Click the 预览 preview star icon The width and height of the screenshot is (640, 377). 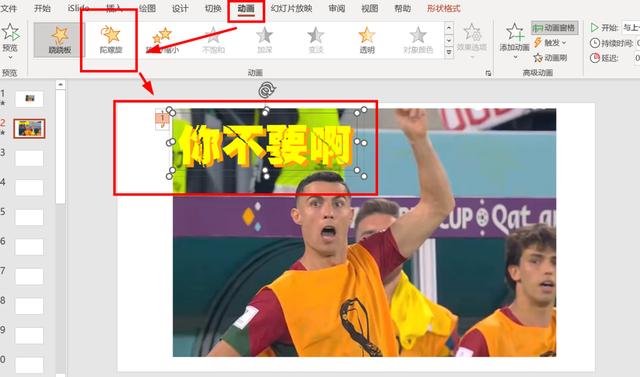coord(10,32)
